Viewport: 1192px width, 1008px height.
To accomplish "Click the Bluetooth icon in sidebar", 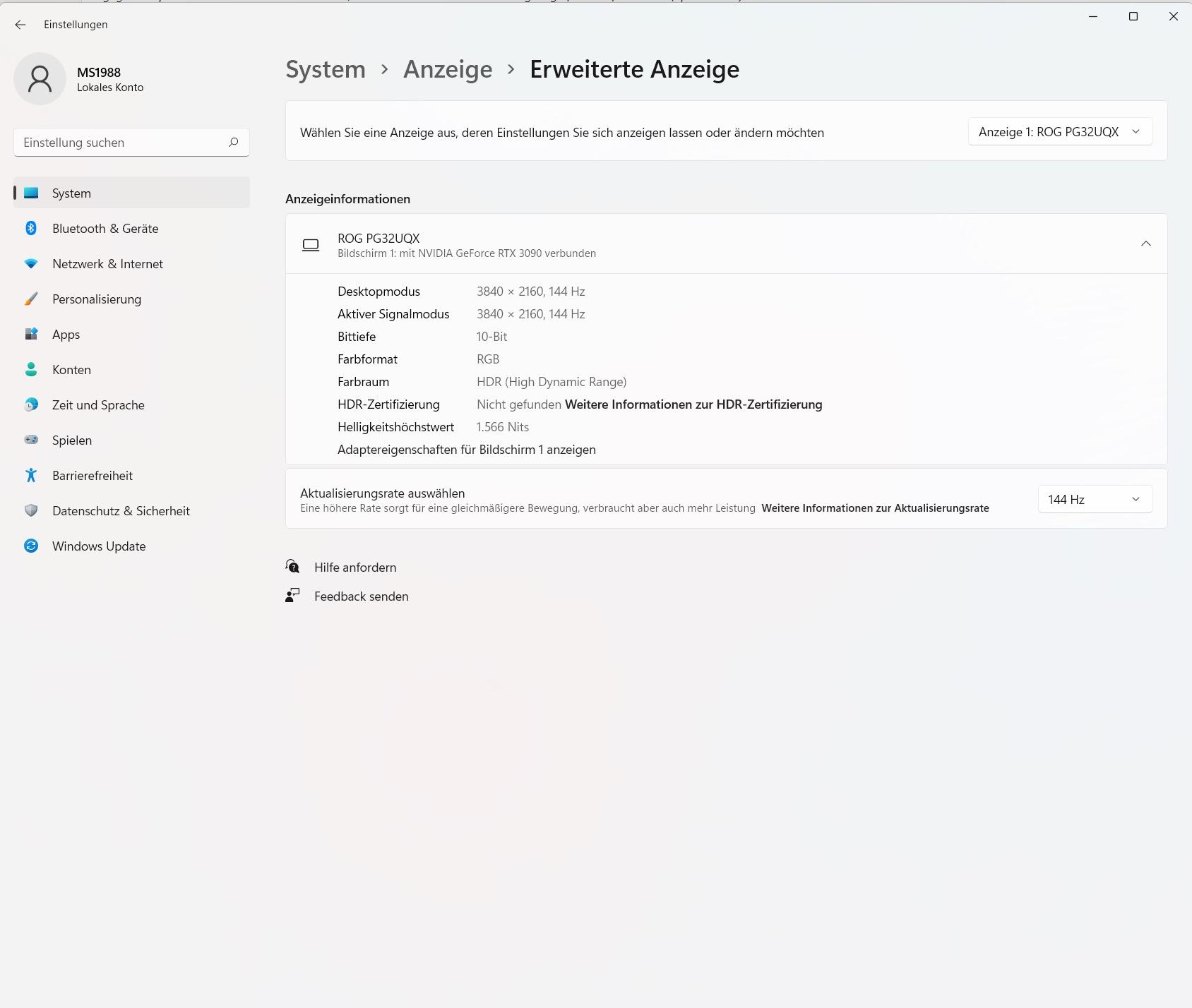I will 31,228.
